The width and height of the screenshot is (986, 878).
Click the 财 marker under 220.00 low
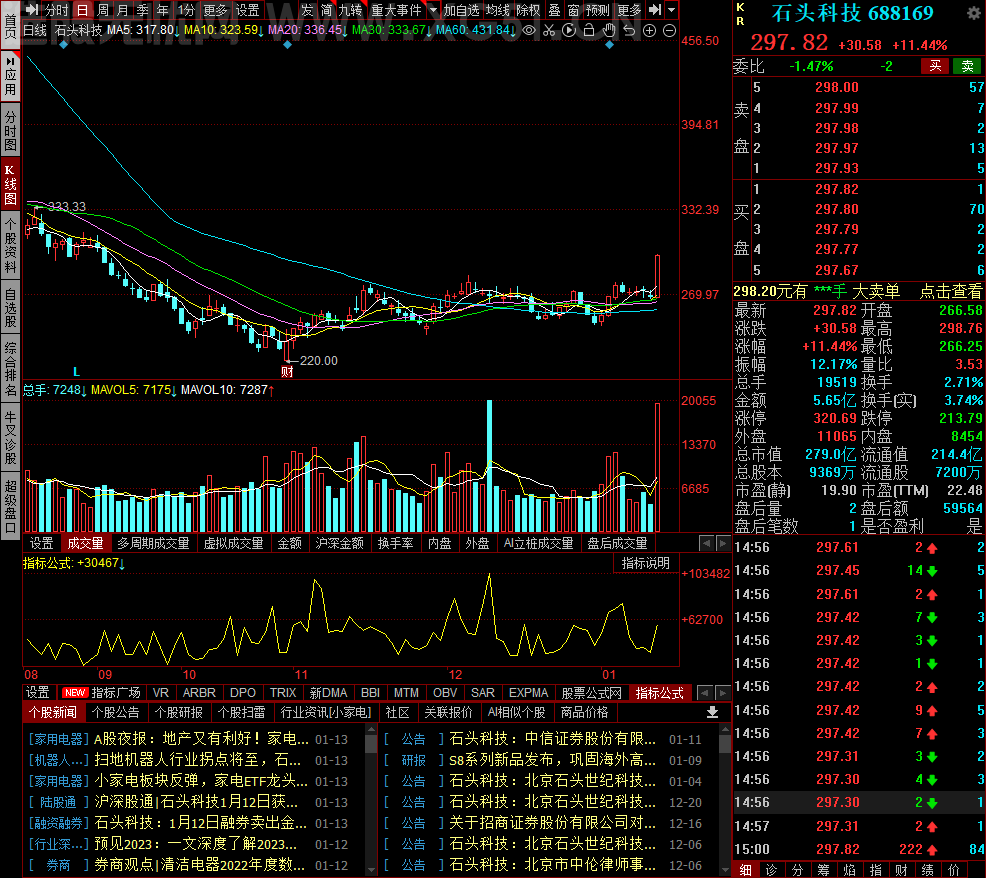[287, 372]
